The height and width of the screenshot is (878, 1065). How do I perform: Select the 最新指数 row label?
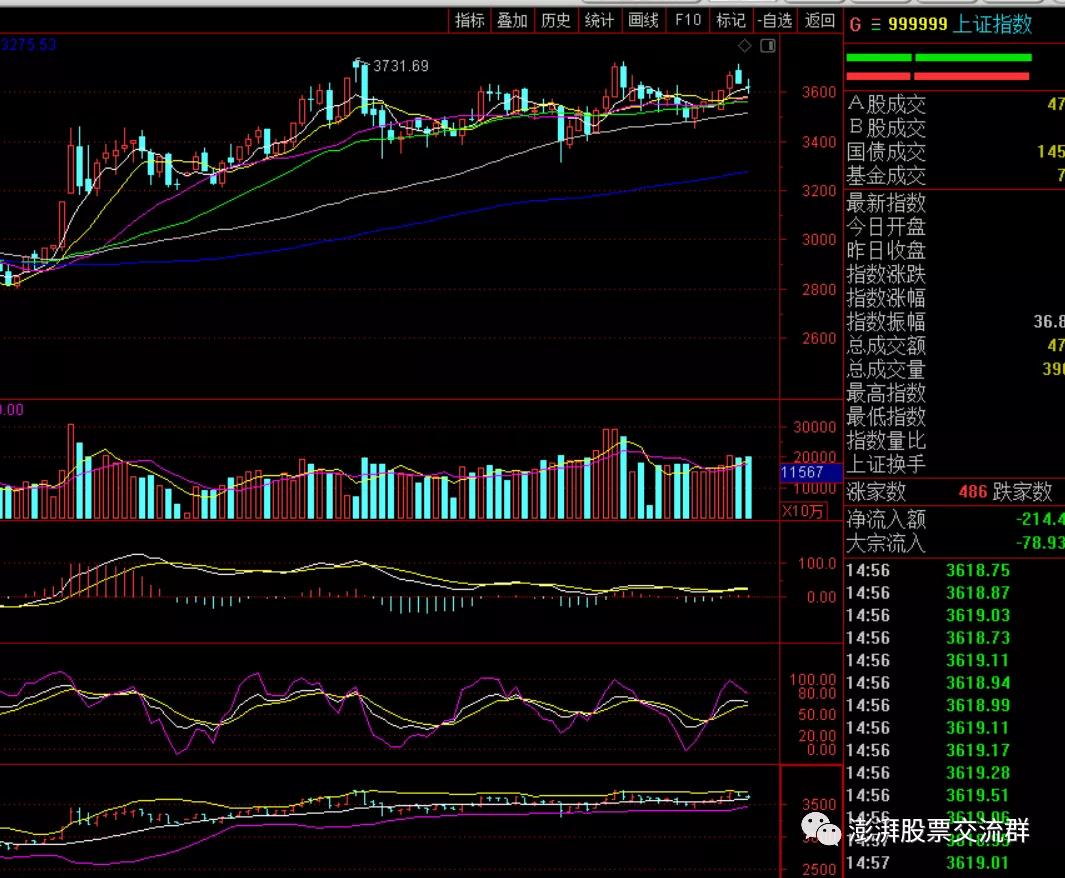(886, 203)
